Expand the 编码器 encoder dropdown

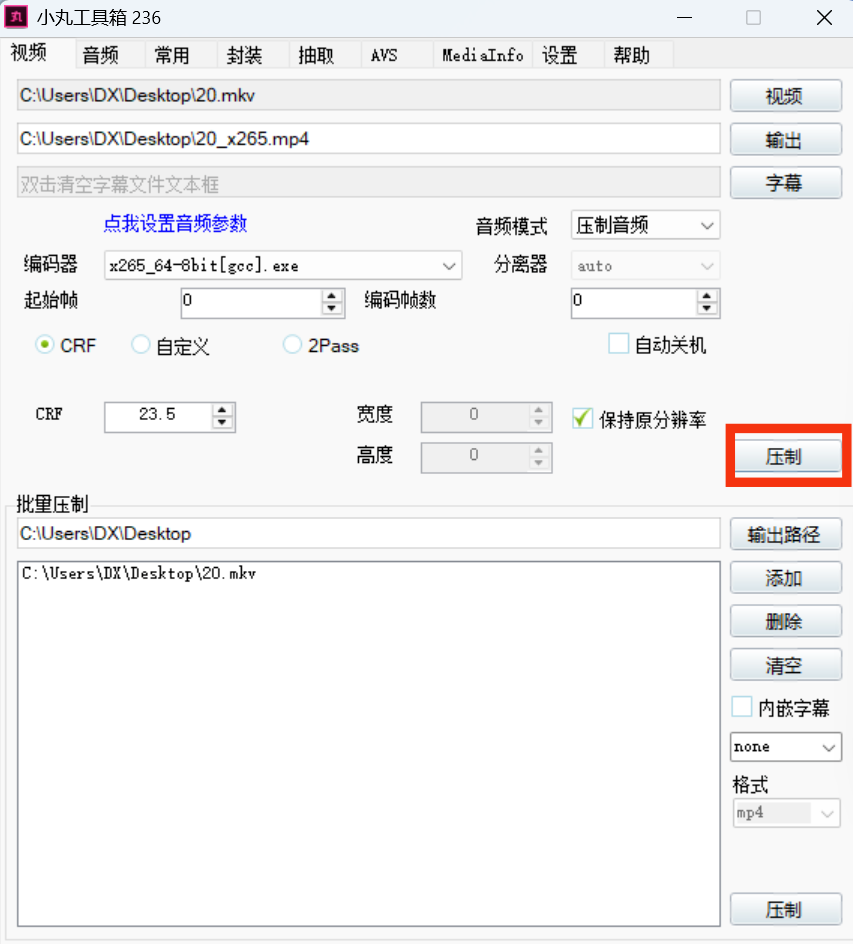pos(283,266)
